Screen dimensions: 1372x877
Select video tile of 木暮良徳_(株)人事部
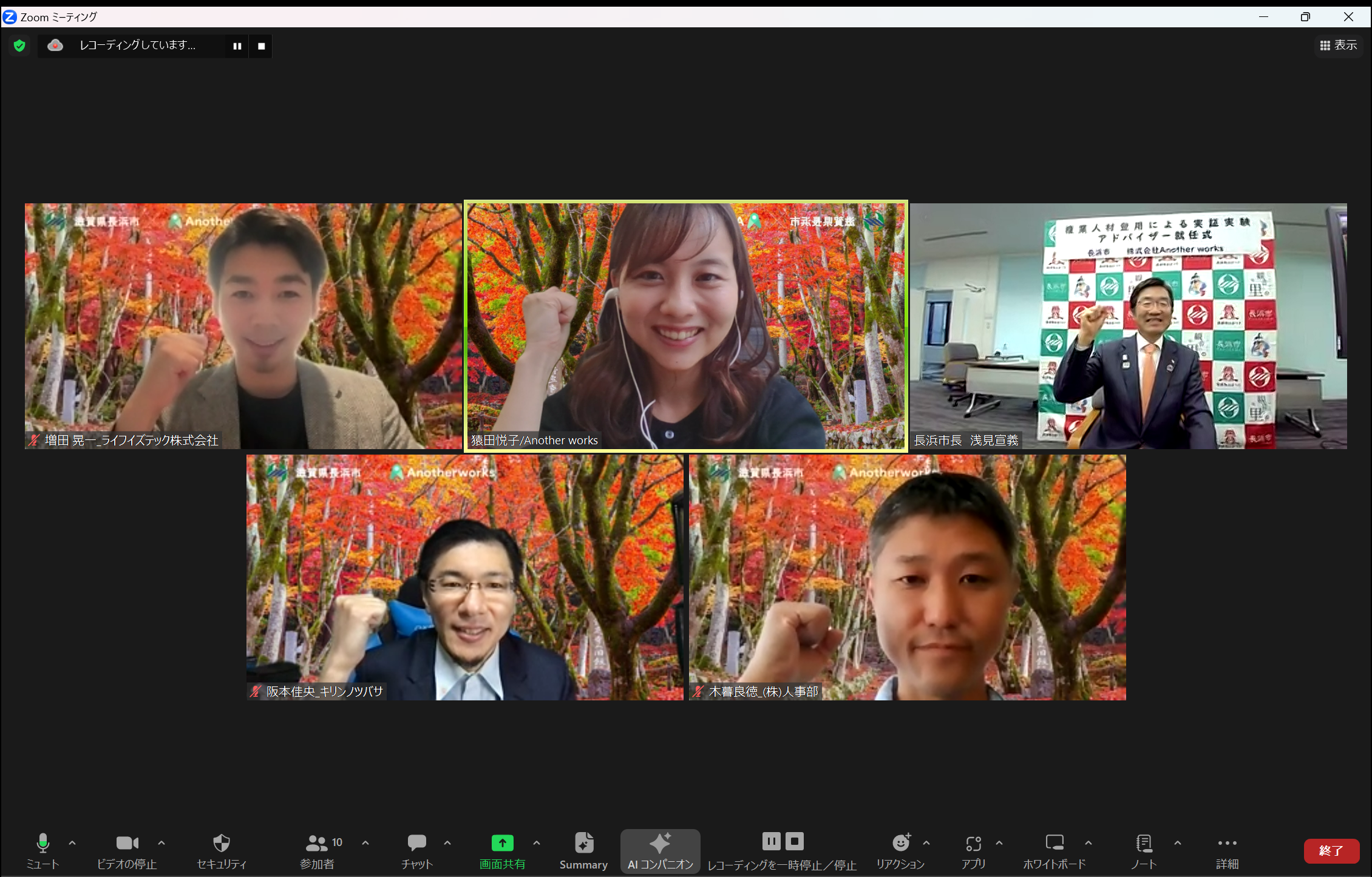click(x=907, y=577)
